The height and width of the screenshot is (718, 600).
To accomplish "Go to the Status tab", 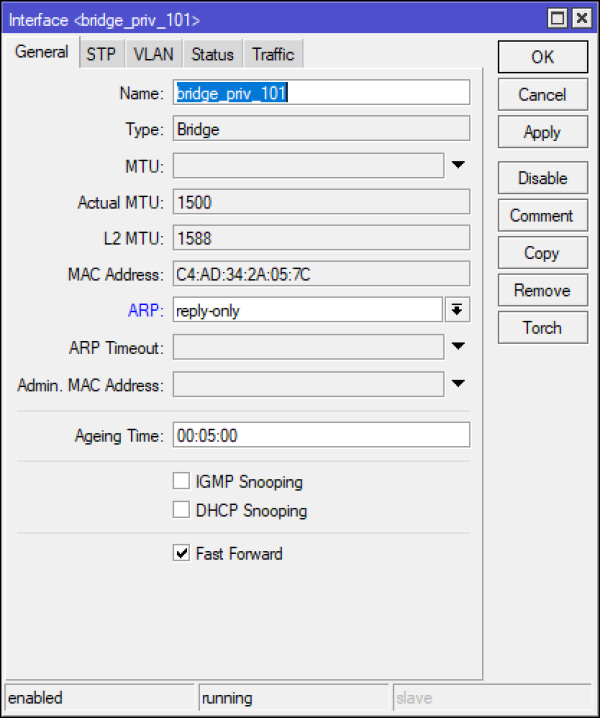I will [x=212, y=54].
